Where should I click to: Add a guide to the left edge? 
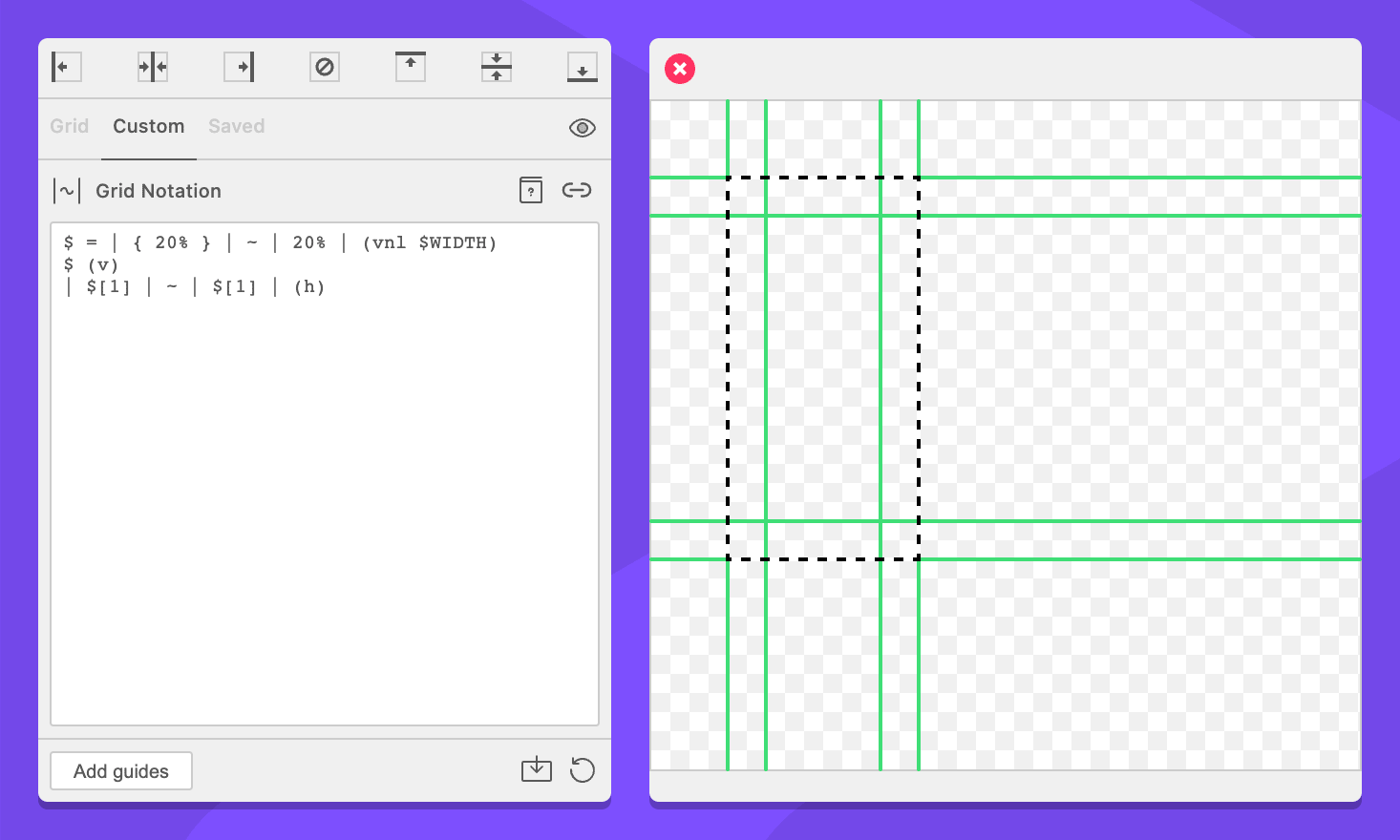[x=66, y=67]
